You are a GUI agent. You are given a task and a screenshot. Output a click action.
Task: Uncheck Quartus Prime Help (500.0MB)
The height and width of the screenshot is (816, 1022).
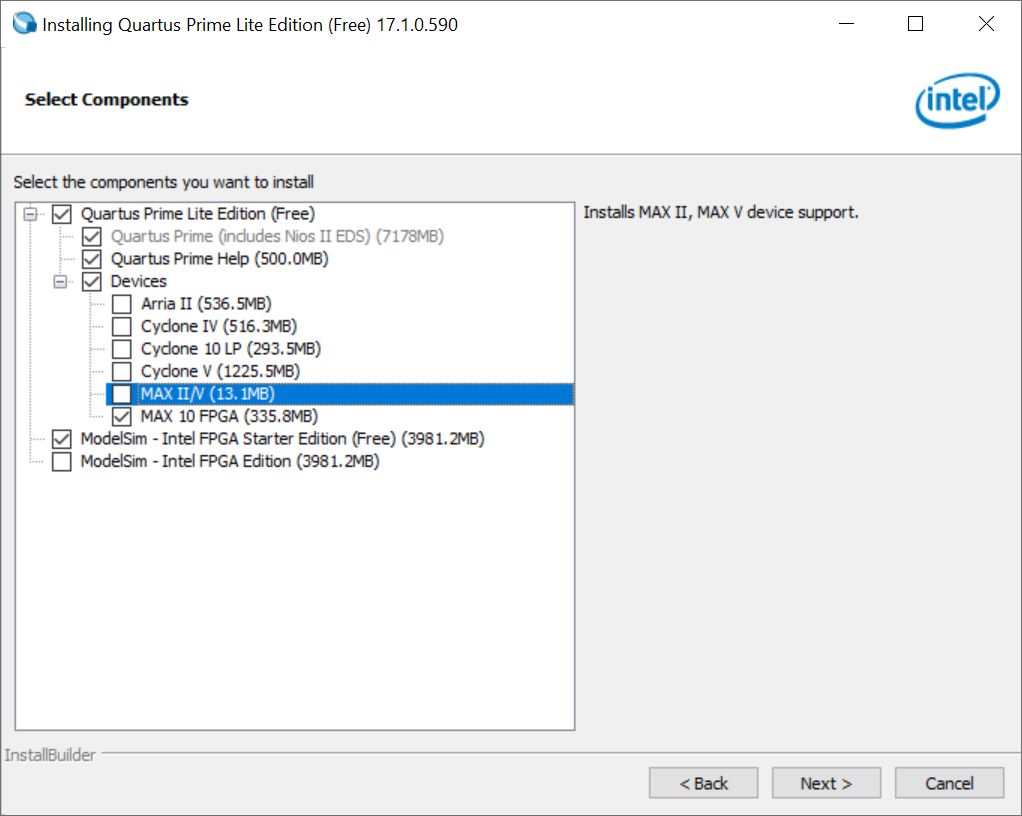pos(92,259)
